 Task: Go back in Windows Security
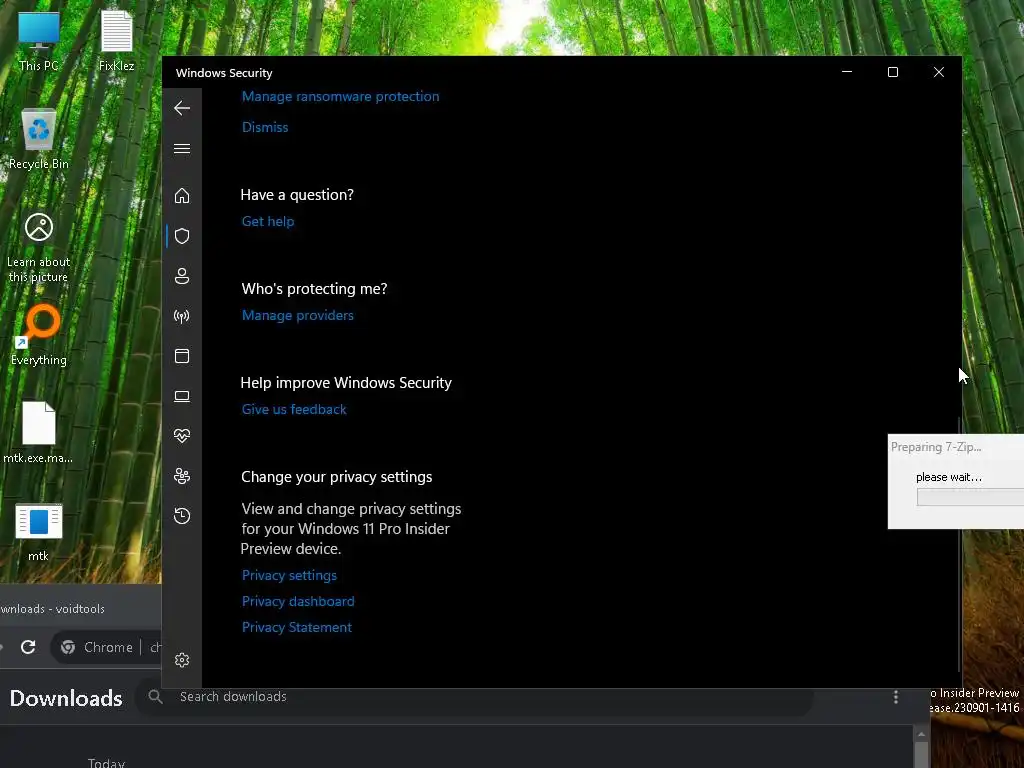(182, 108)
